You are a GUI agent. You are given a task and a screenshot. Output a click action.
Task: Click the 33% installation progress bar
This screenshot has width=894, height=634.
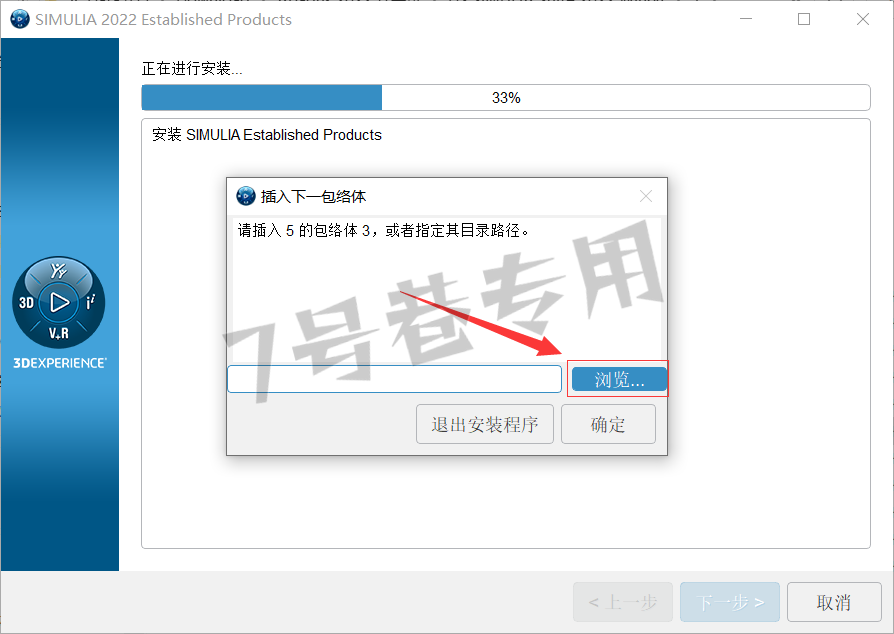coord(506,97)
